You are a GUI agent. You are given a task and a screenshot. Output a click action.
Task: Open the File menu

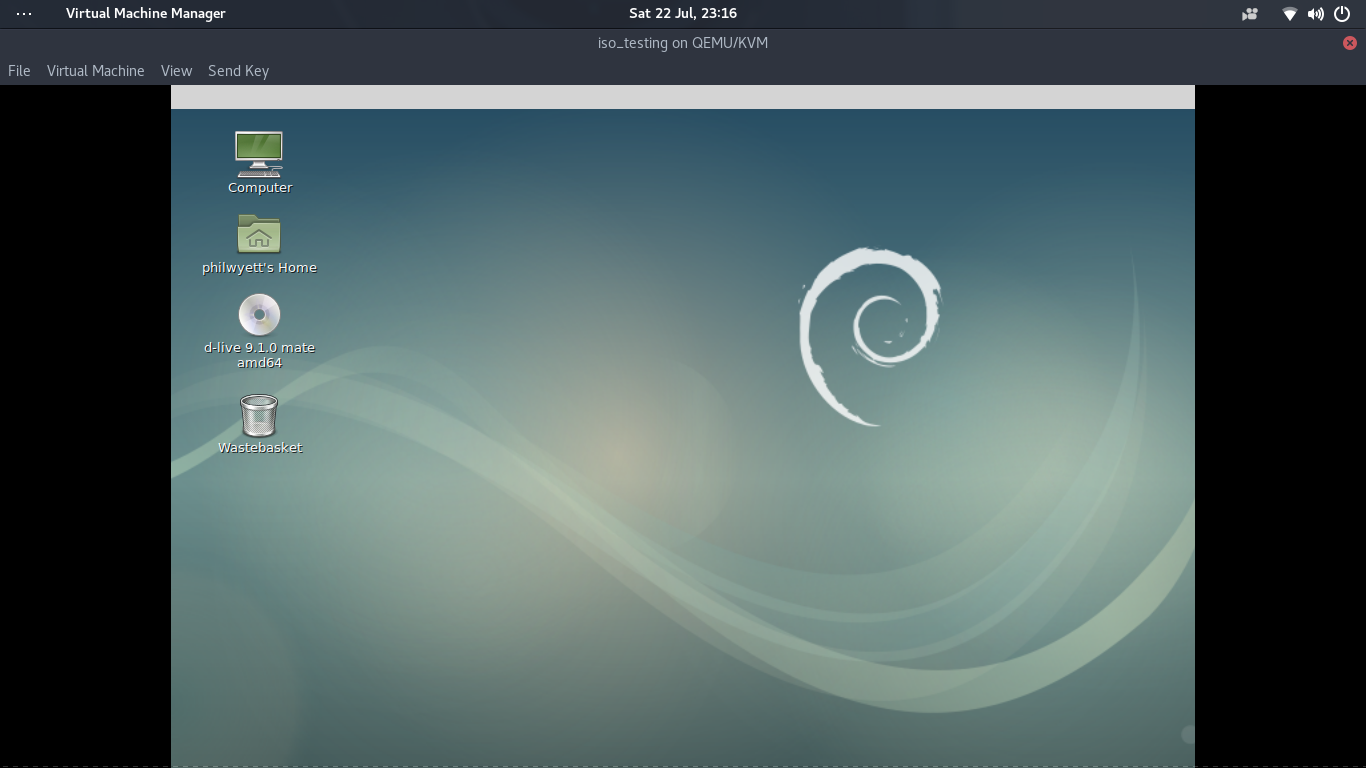point(19,71)
